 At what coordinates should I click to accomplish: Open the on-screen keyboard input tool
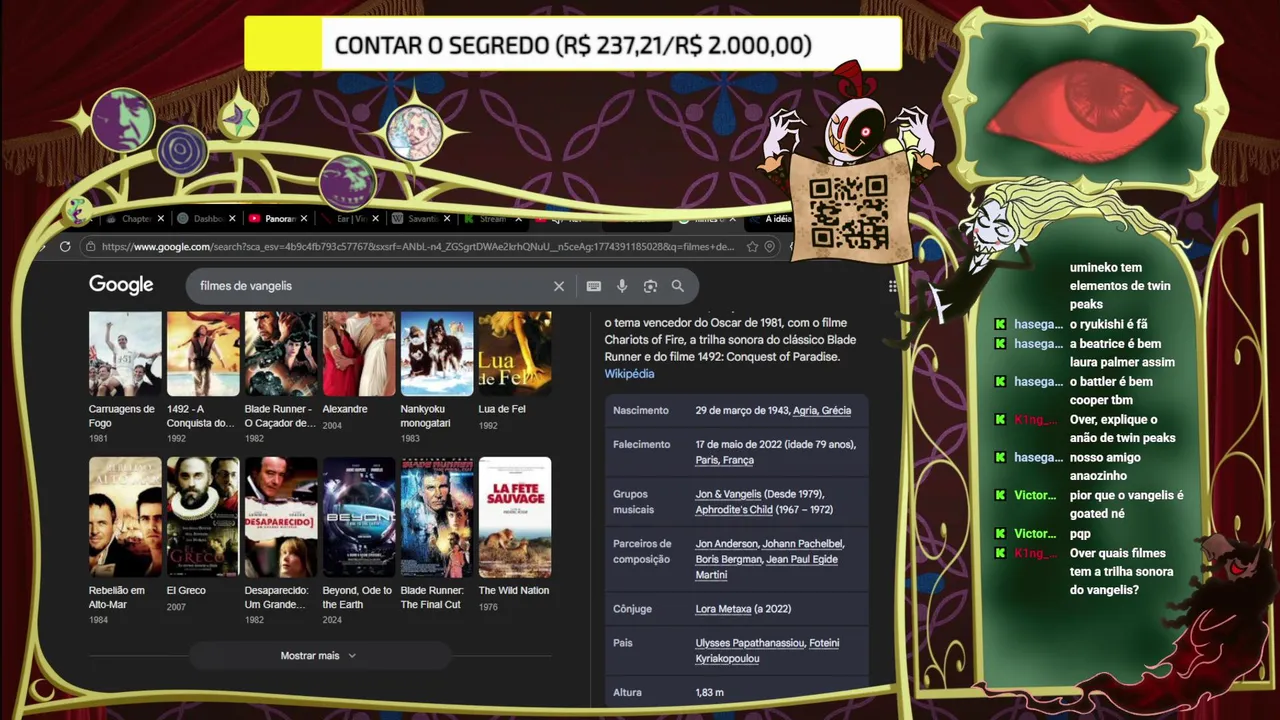[x=594, y=286]
